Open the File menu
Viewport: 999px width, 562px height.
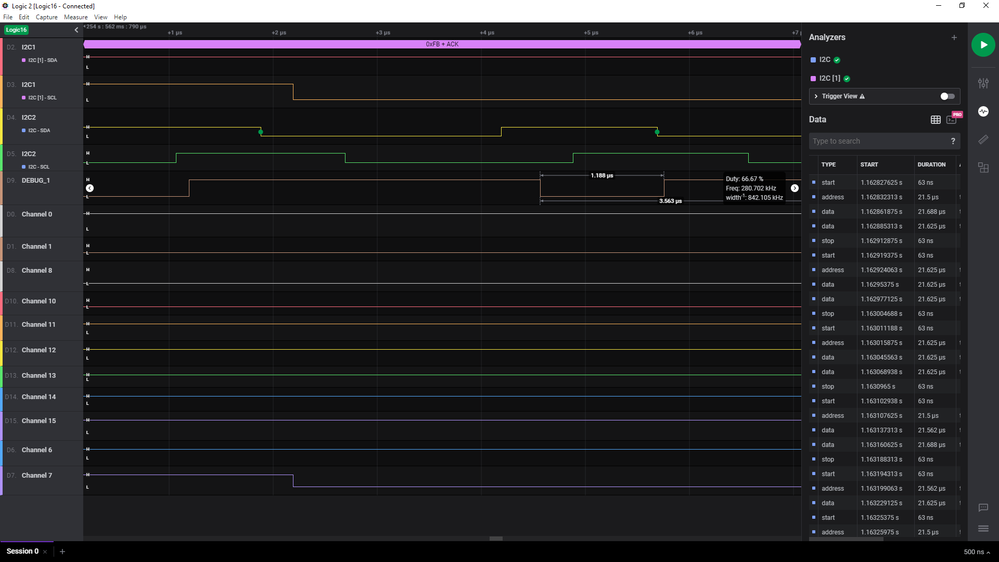click(x=8, y=17)
